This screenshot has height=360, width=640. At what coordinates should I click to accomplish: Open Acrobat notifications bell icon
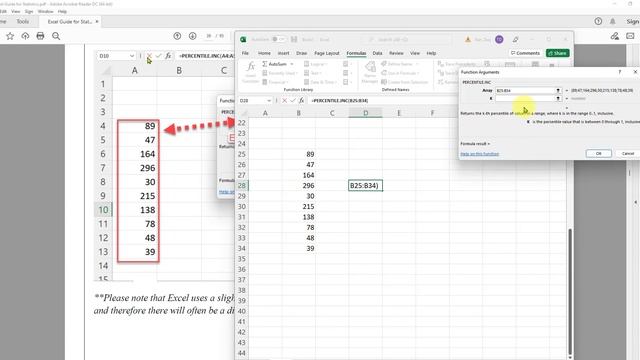[x=613, y=22]
